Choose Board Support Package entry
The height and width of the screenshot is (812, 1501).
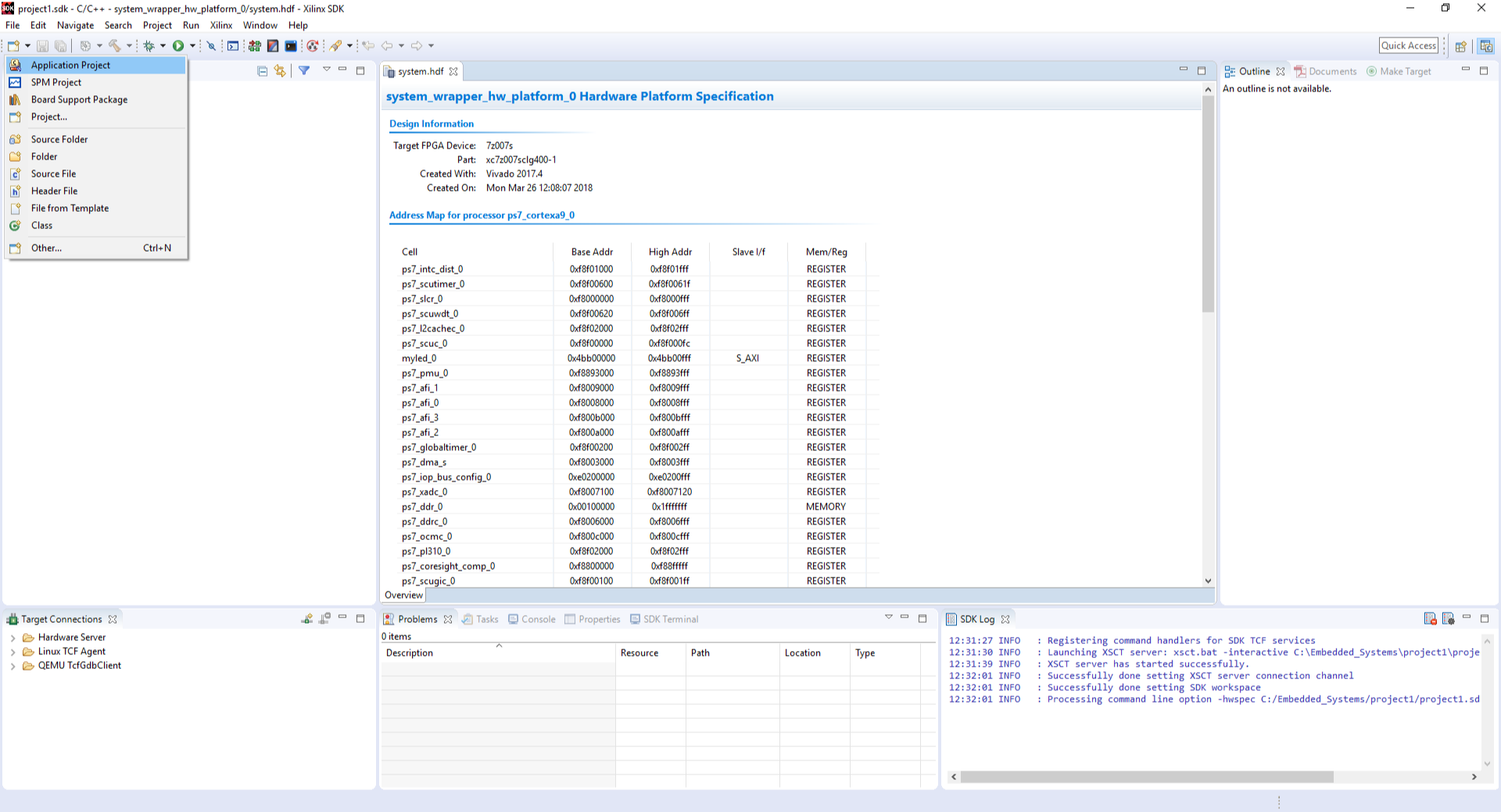(x=96, y=99)
